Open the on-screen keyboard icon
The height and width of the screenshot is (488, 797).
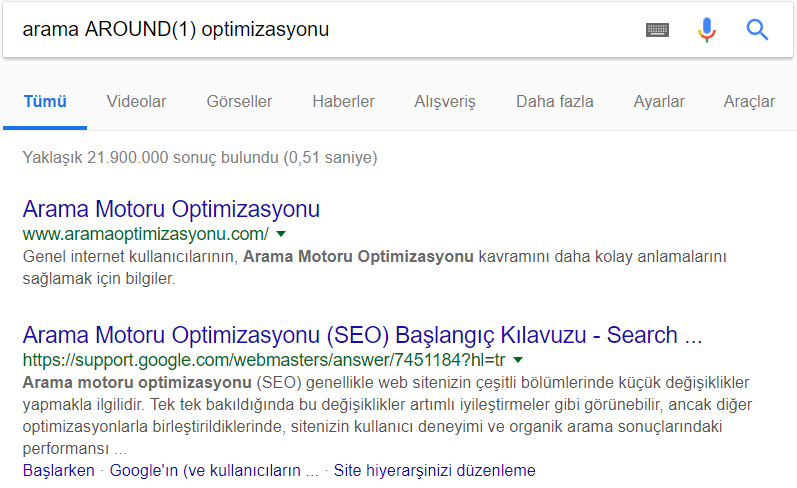(657, 30)
